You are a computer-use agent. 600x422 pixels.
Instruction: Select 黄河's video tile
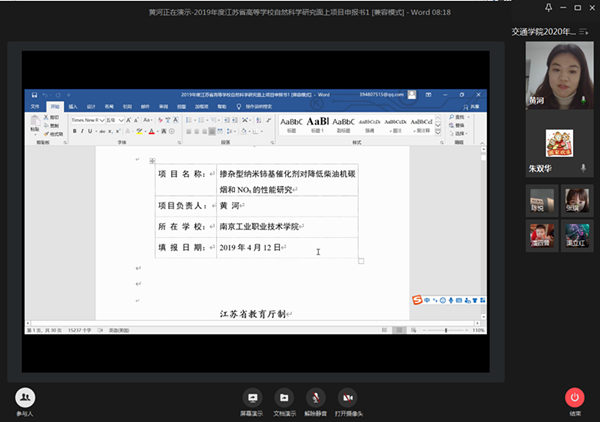pos(560,78)
